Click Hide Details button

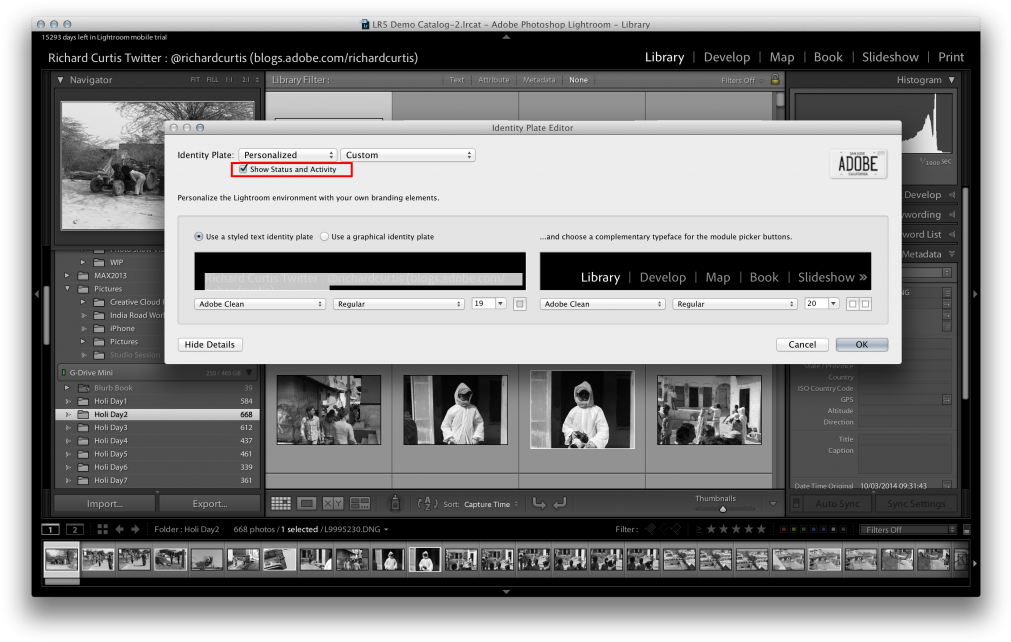coord(210,344)
